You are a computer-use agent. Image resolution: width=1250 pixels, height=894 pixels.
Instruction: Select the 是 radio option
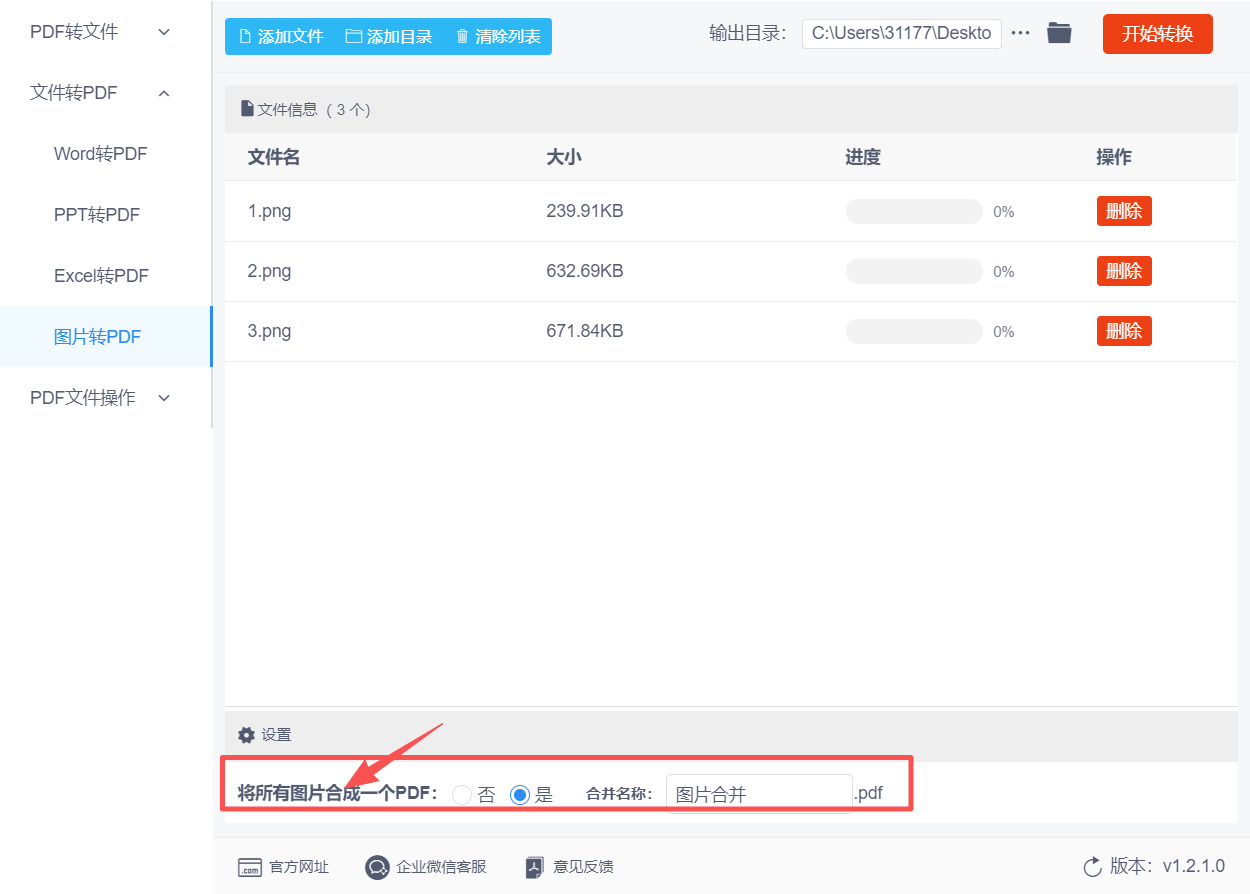[x=519, y=795]
